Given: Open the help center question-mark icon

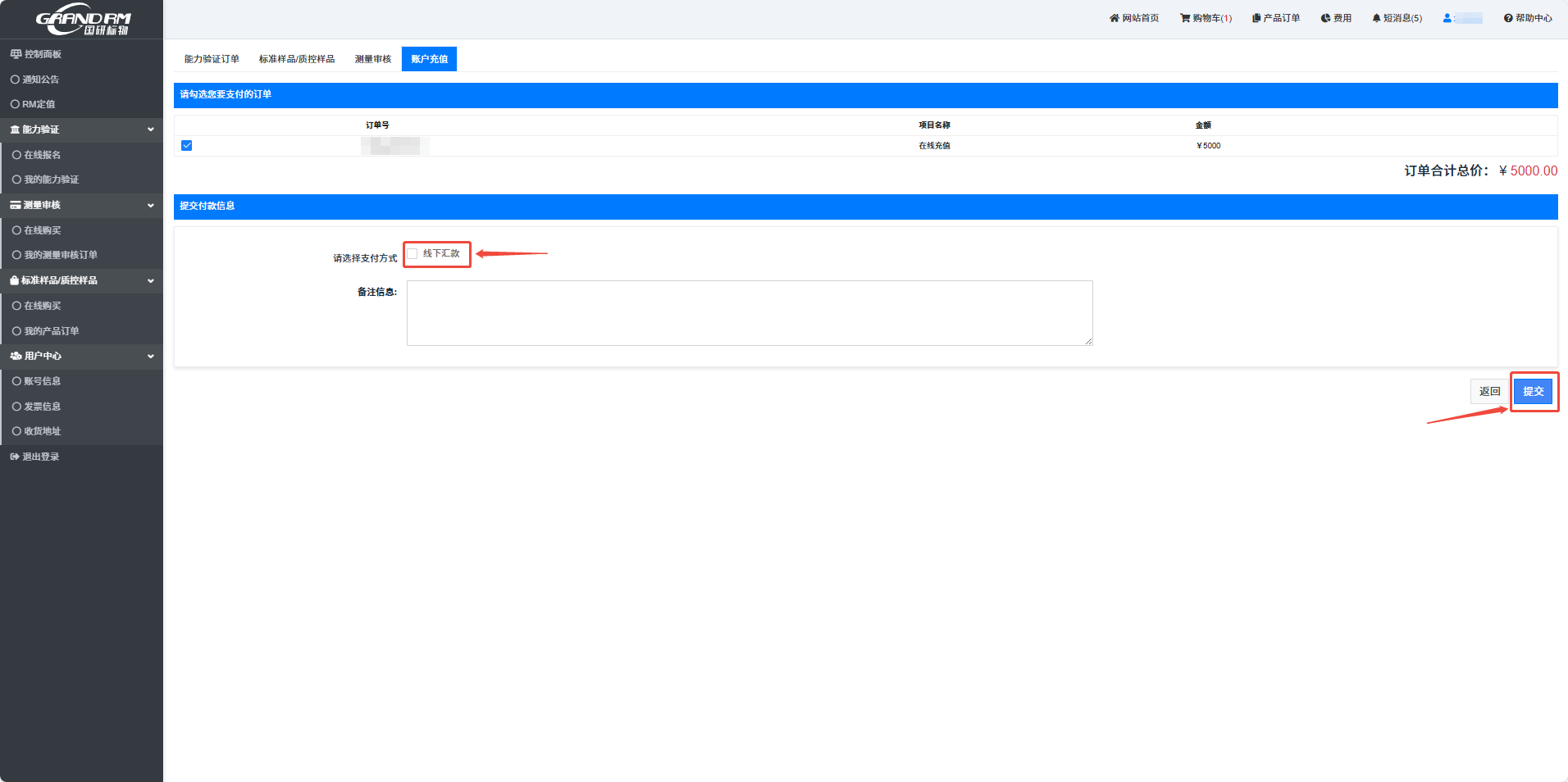Looking at the screenshot, I should pyautogui.click(x=1507, y=18).
